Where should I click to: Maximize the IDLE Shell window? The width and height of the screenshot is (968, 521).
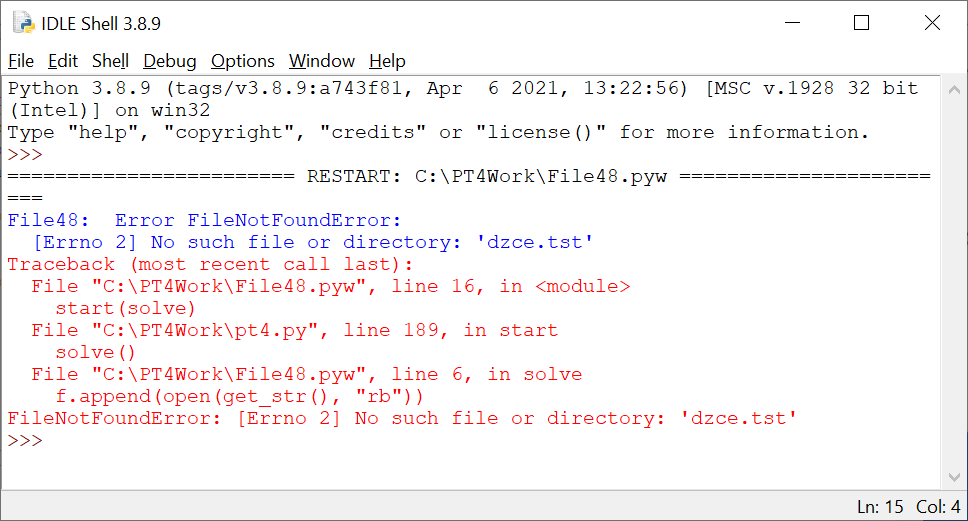[x=861, y=23]
